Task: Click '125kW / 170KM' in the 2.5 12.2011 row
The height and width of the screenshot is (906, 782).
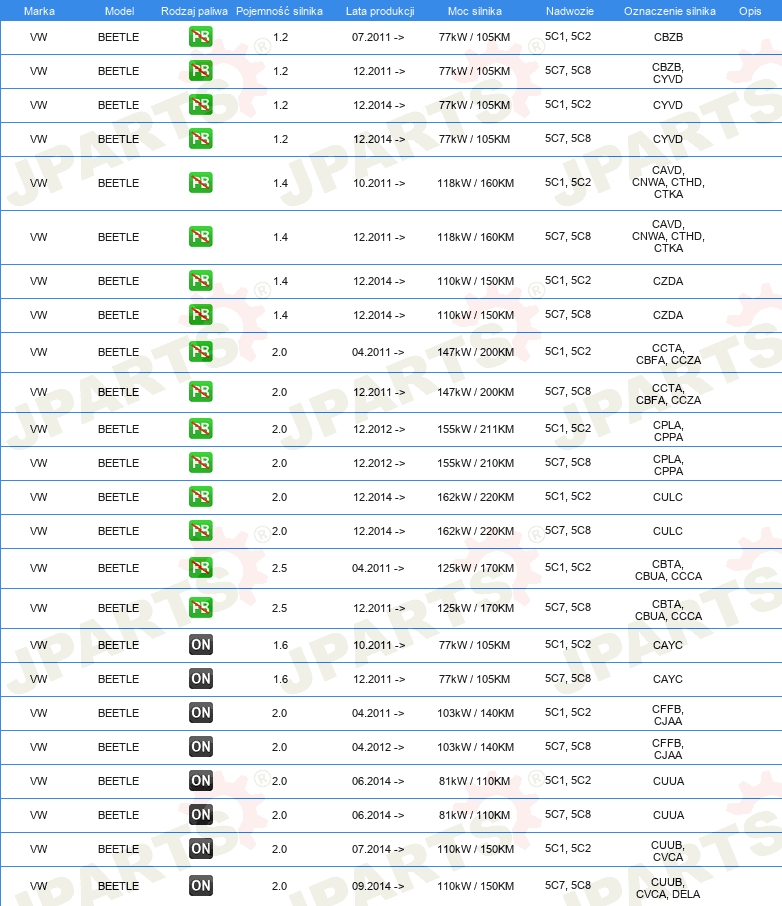Action: point(475,608)
